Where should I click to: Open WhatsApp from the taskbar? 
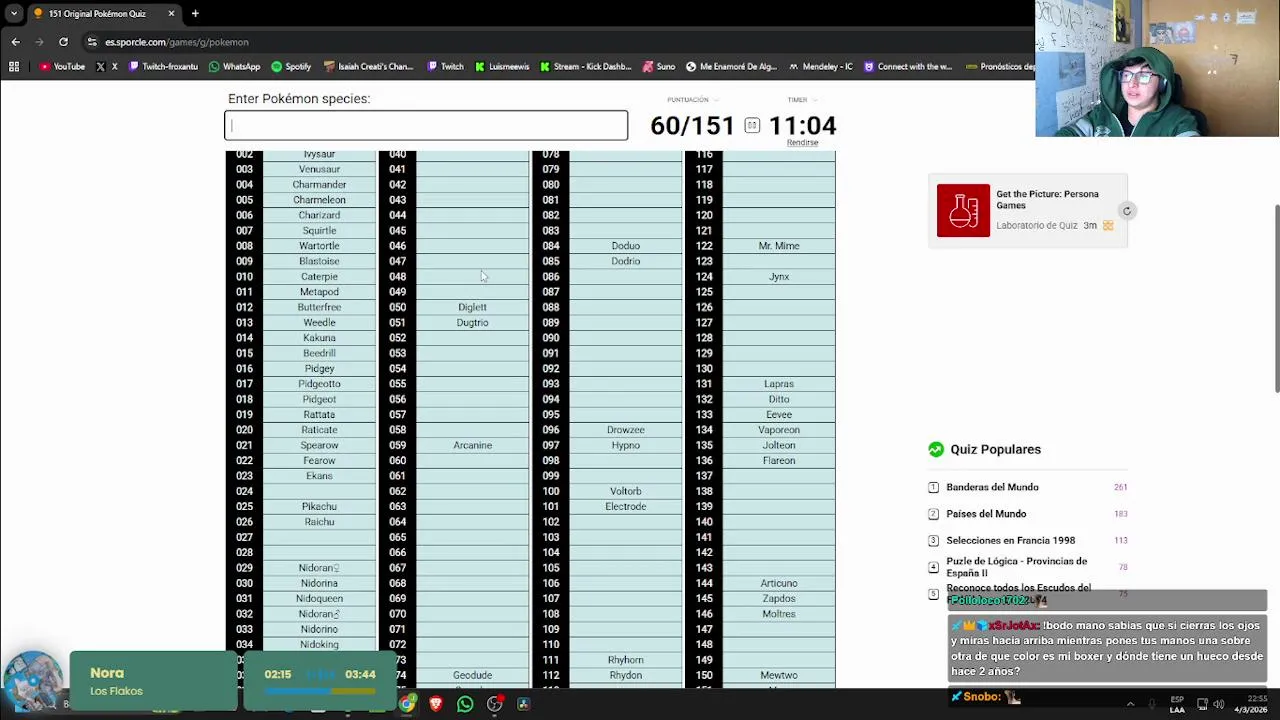pyautogui.click(x=465, y=704)
